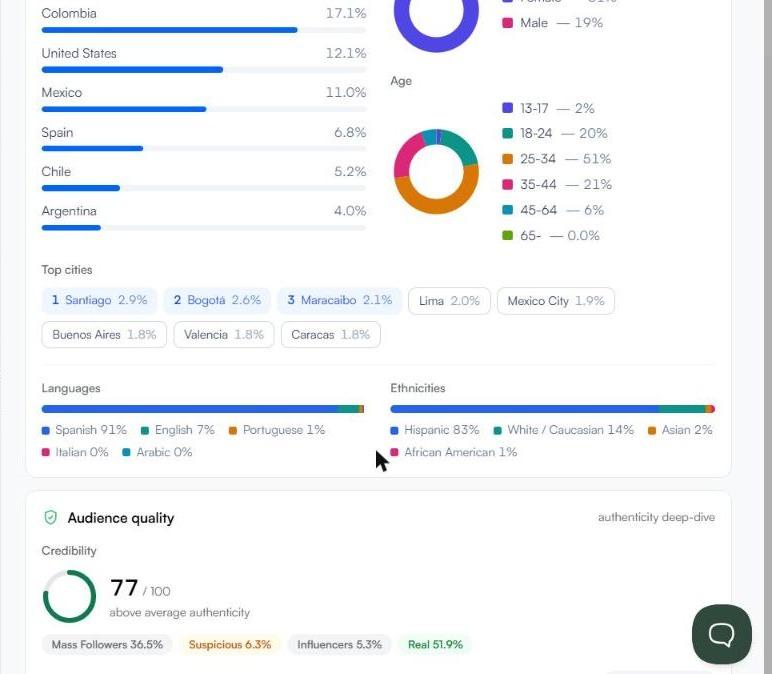Screen dimensions: 772x674
Task: Click the Ethnicities stacked bar
Action: [x=552, y=409]
